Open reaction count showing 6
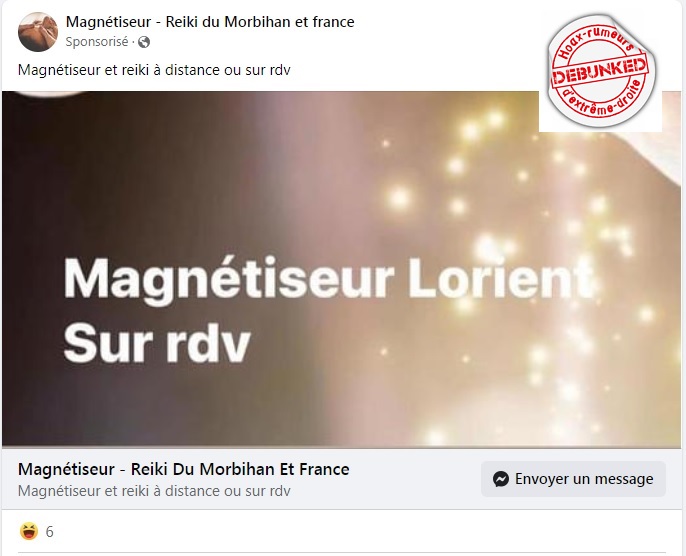This screenshot has width=686, height=556. coord(49,532)
